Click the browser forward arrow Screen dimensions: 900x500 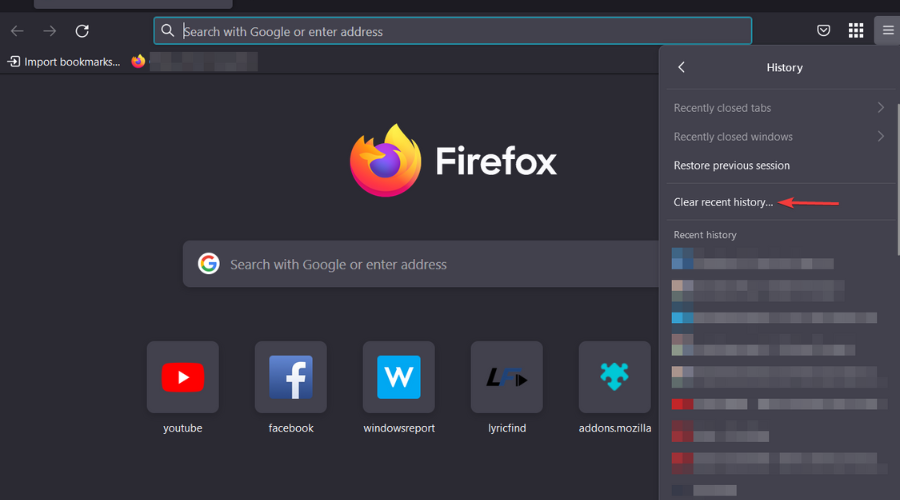click(50, 31)
